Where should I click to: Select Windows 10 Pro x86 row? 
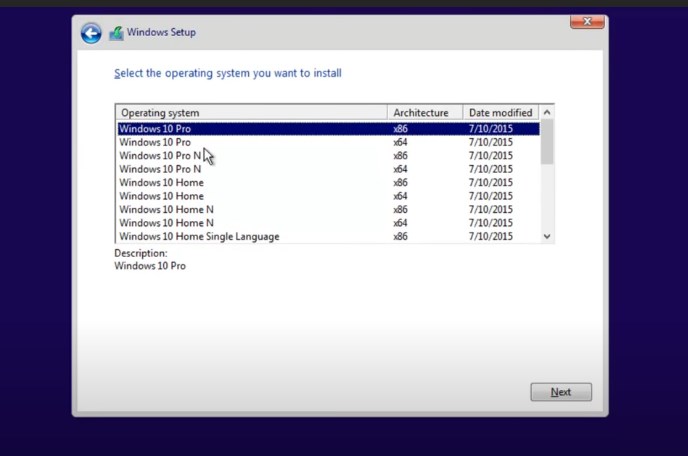tap(329, 129)
